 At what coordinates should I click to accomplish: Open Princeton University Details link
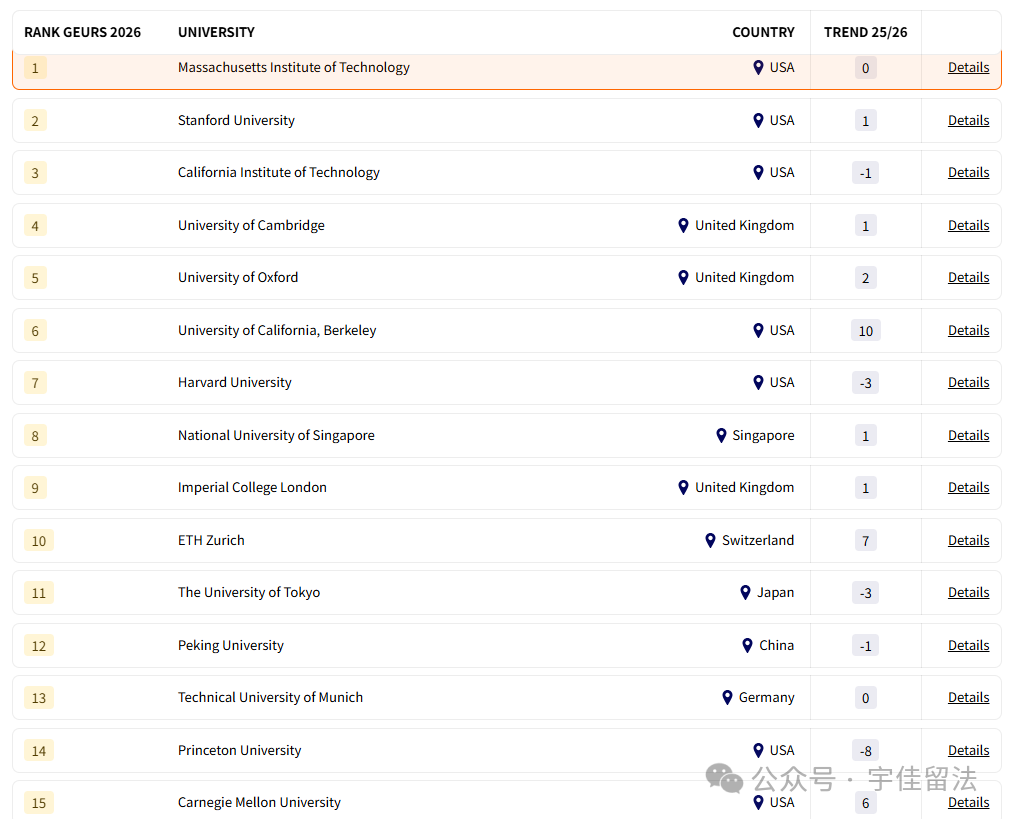tap(968, 750)
